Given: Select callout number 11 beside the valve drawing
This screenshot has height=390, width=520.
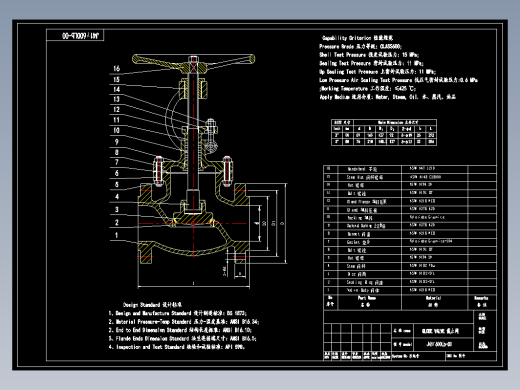Looking at the screenshot, I should tap(116, 120).
